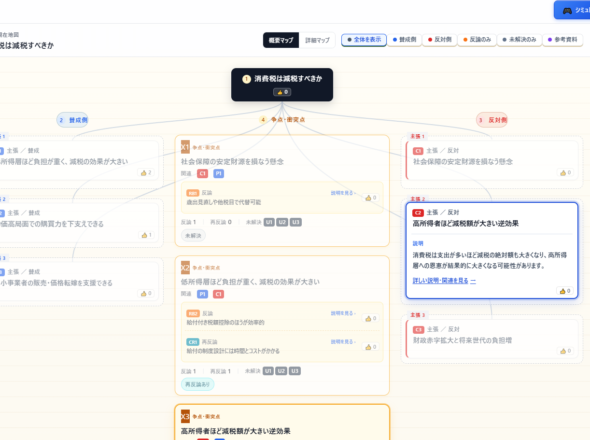Screen dimensions: 590x440
Task: Open unresolved tag U3 in X1 card
Action: click(296, 222)
